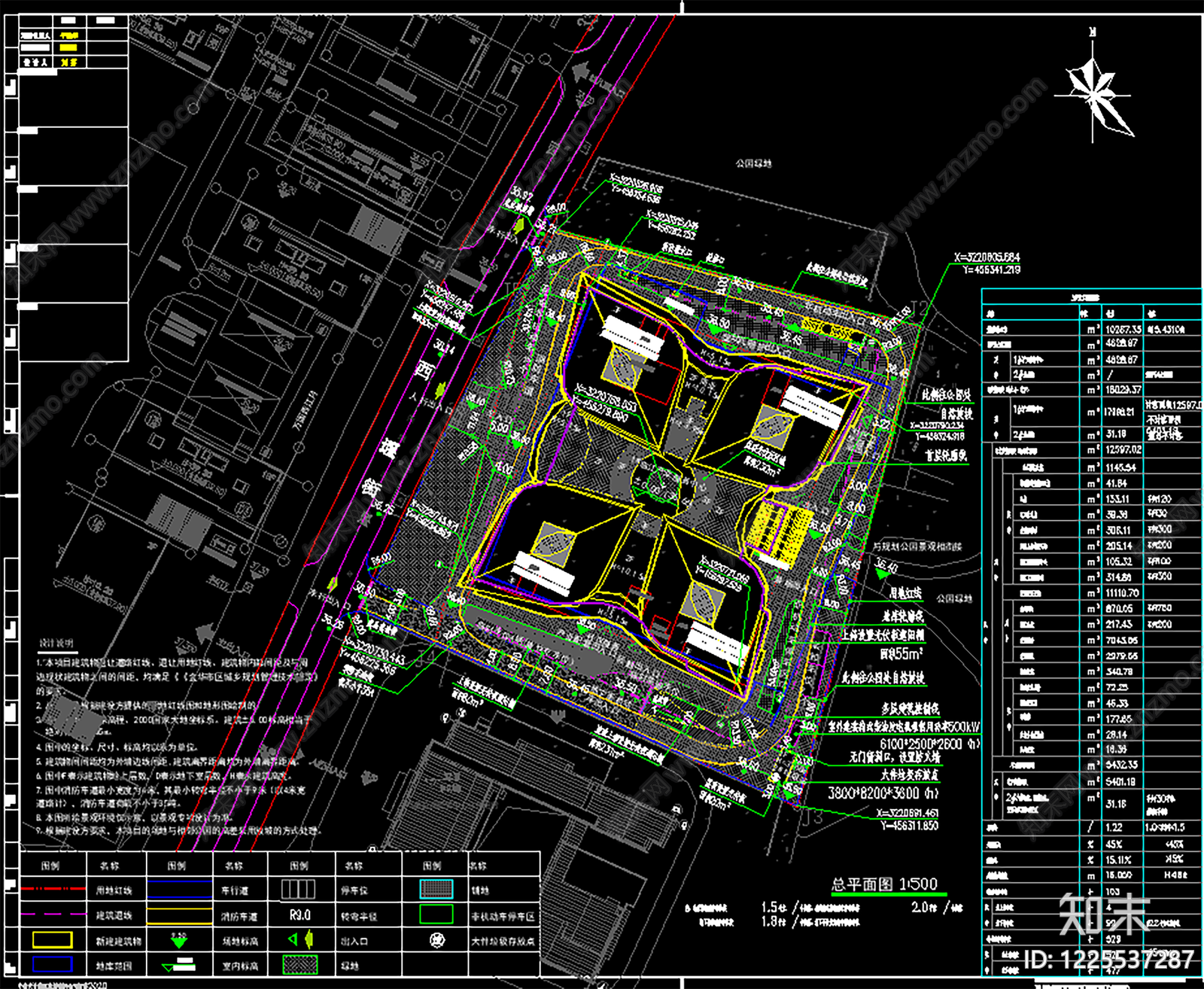Viewport: 1204px width, 989px height.
Task: Click the 41.84 value in the data table
Action: (1116, 483)
